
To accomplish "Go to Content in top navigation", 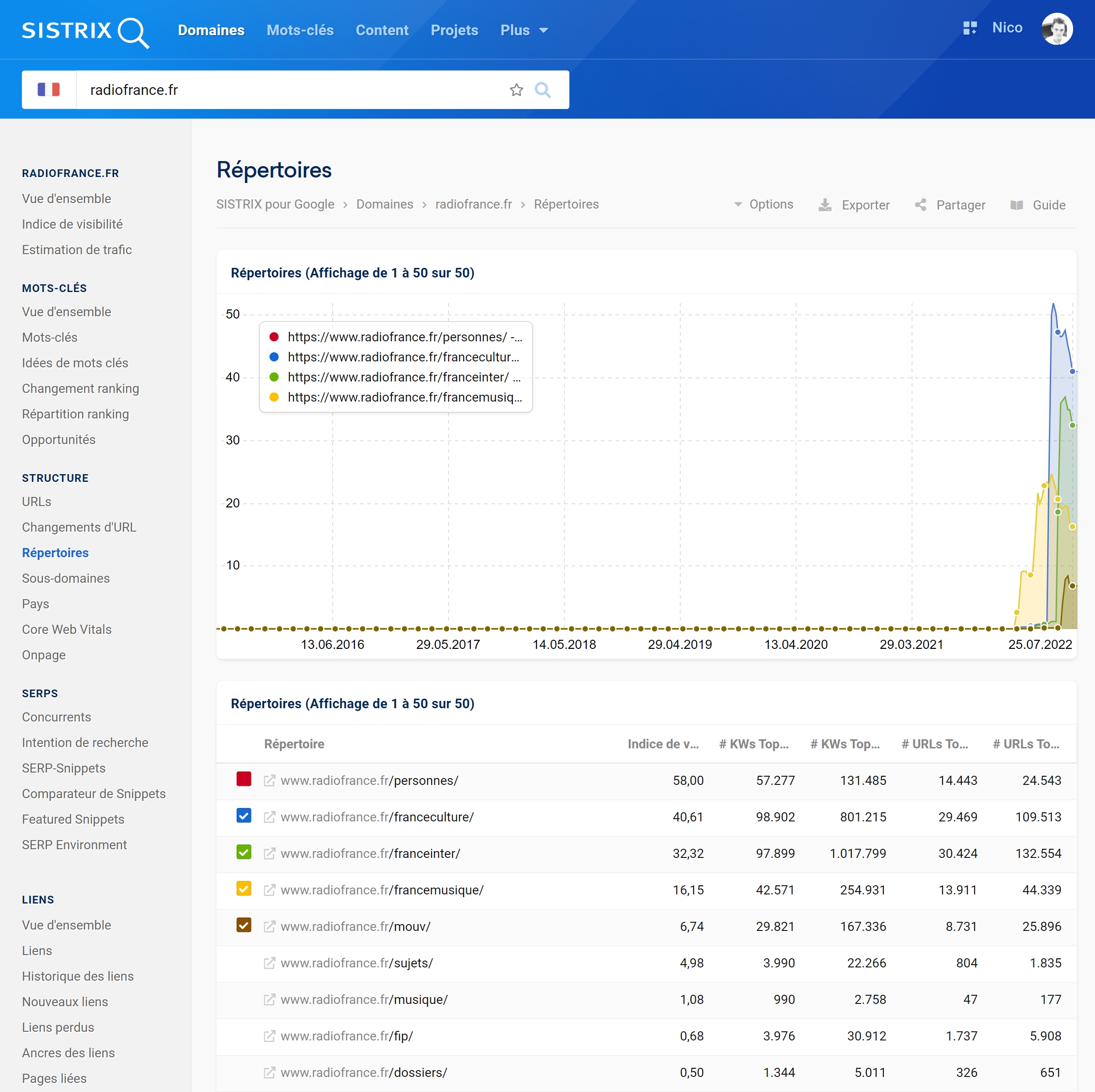I will pos(382,30).
